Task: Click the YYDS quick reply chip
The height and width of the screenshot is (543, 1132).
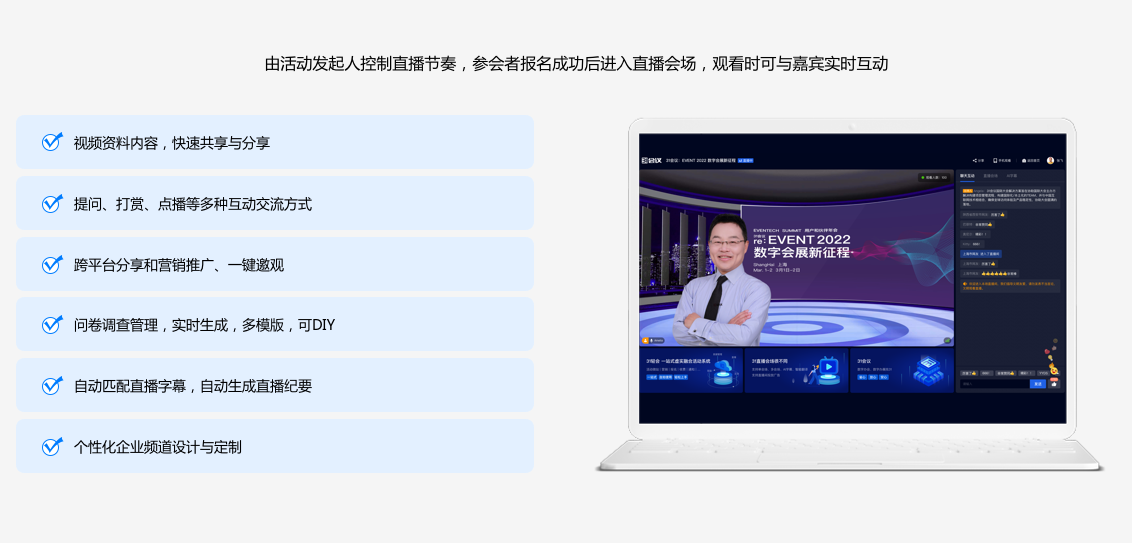Action: [x=1044, y=373]
